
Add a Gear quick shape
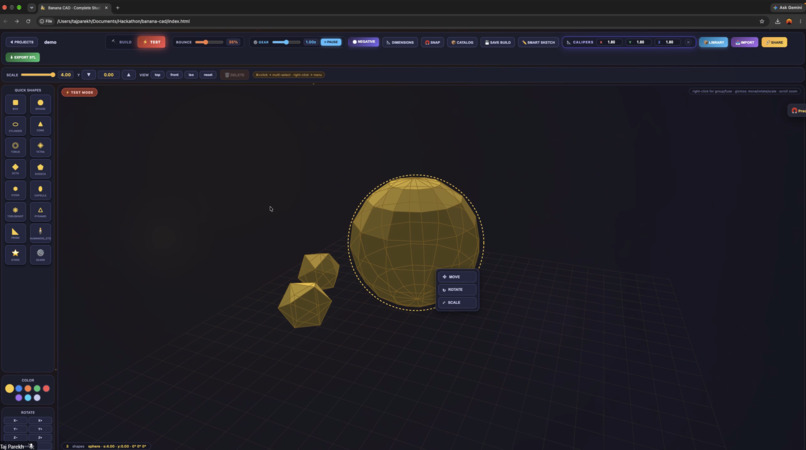click(40, 255)
